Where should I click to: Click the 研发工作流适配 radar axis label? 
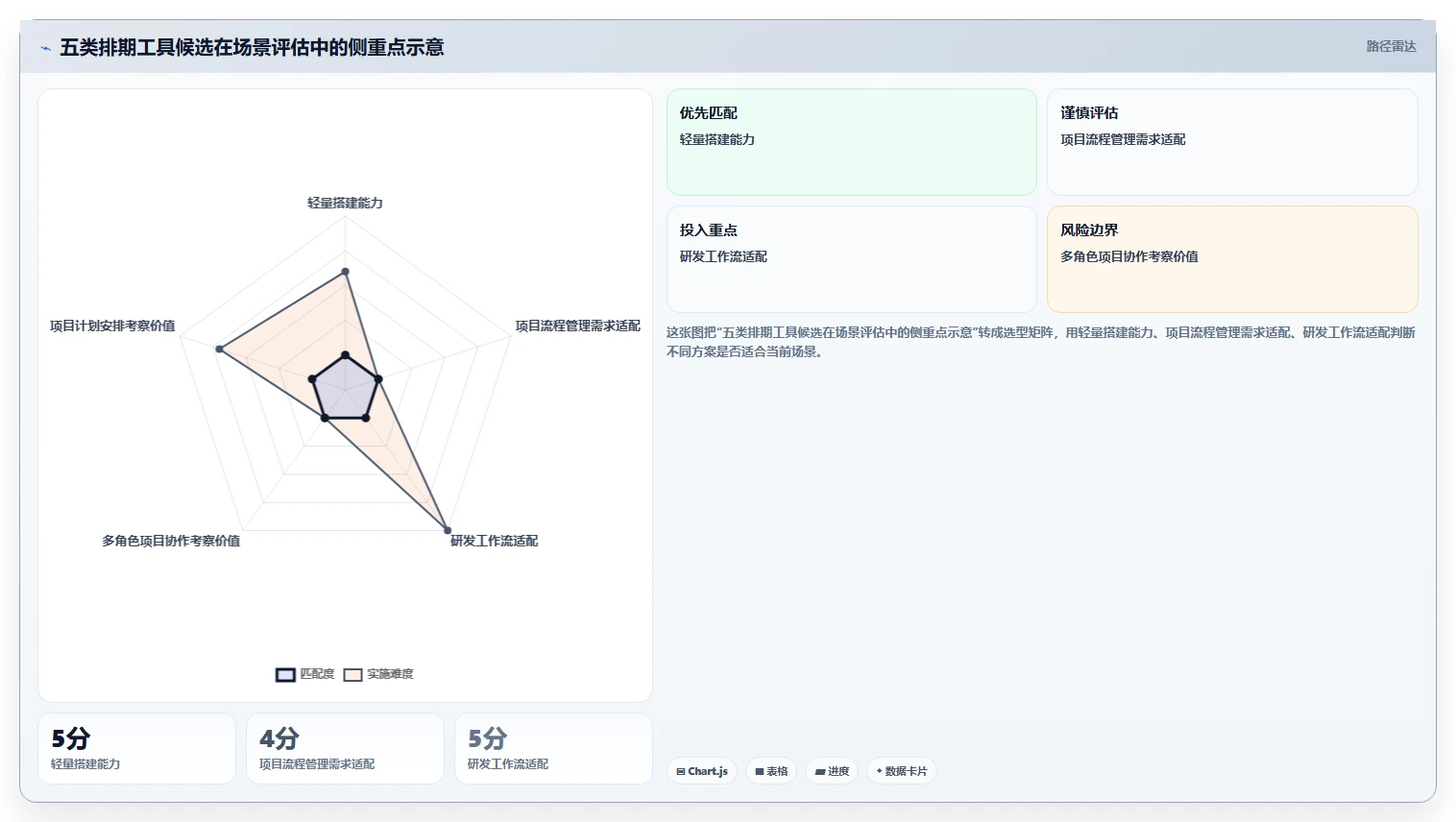pos(495,541)
